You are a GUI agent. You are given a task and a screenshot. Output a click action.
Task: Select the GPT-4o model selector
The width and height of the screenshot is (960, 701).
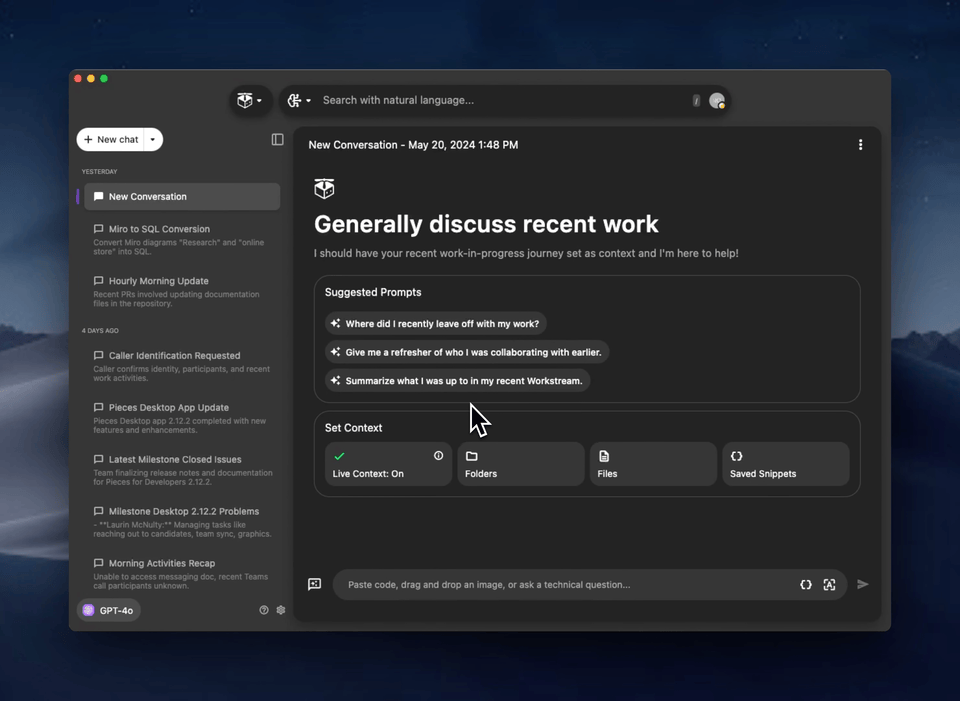tap(108, 610)
